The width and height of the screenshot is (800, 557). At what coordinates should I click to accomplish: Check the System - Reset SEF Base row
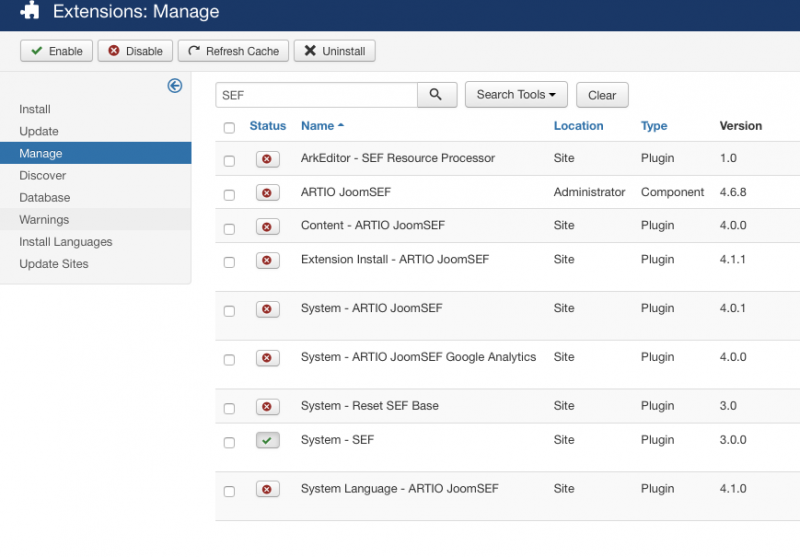pos(230,409)
